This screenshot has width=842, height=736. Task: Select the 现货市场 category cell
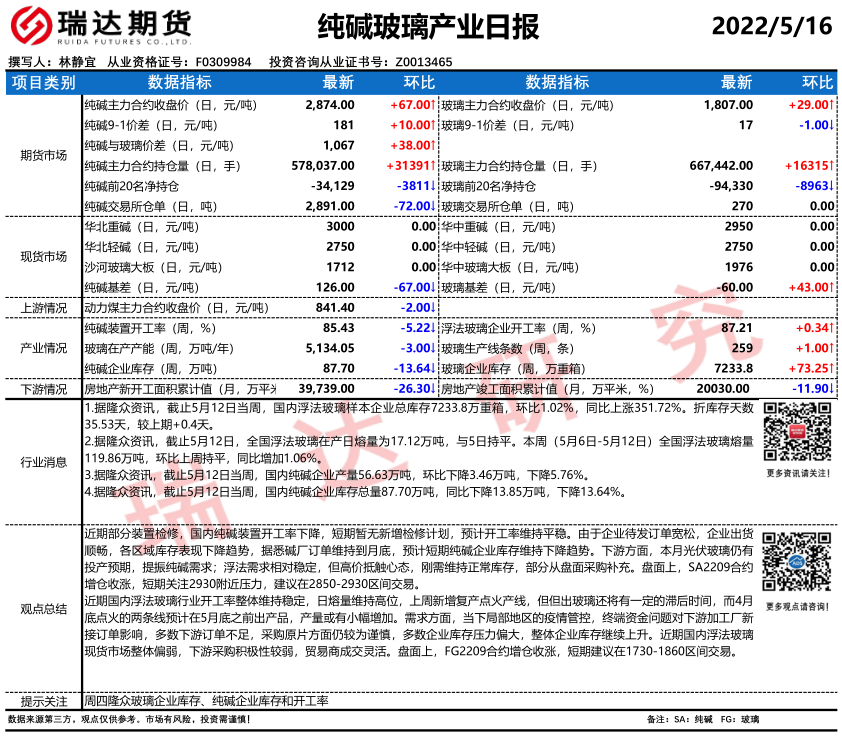click(x=43, y=257)
